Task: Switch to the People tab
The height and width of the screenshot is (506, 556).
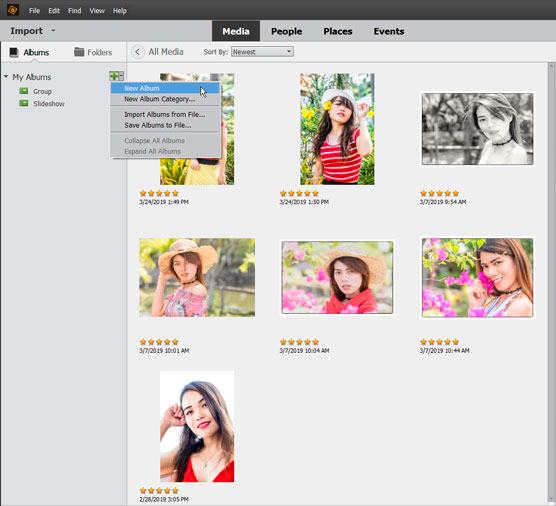Action: point(287,31)
